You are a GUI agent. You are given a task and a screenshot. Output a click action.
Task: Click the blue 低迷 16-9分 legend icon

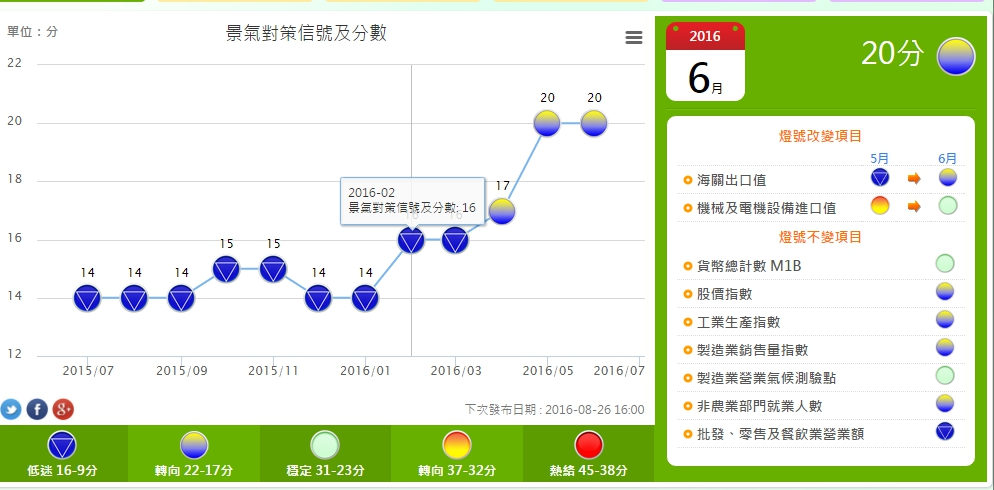pos(63,445)
